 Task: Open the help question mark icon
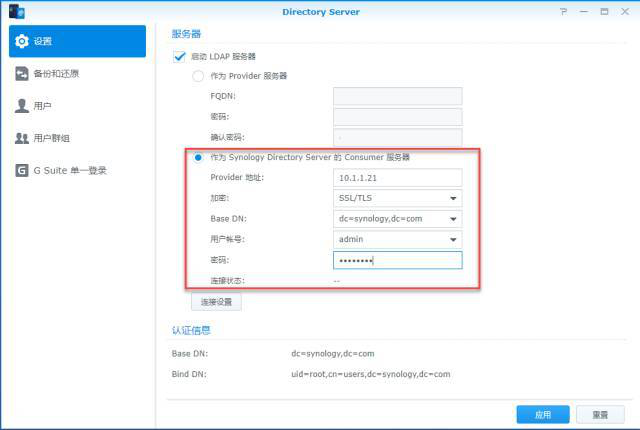pos(564,12)
